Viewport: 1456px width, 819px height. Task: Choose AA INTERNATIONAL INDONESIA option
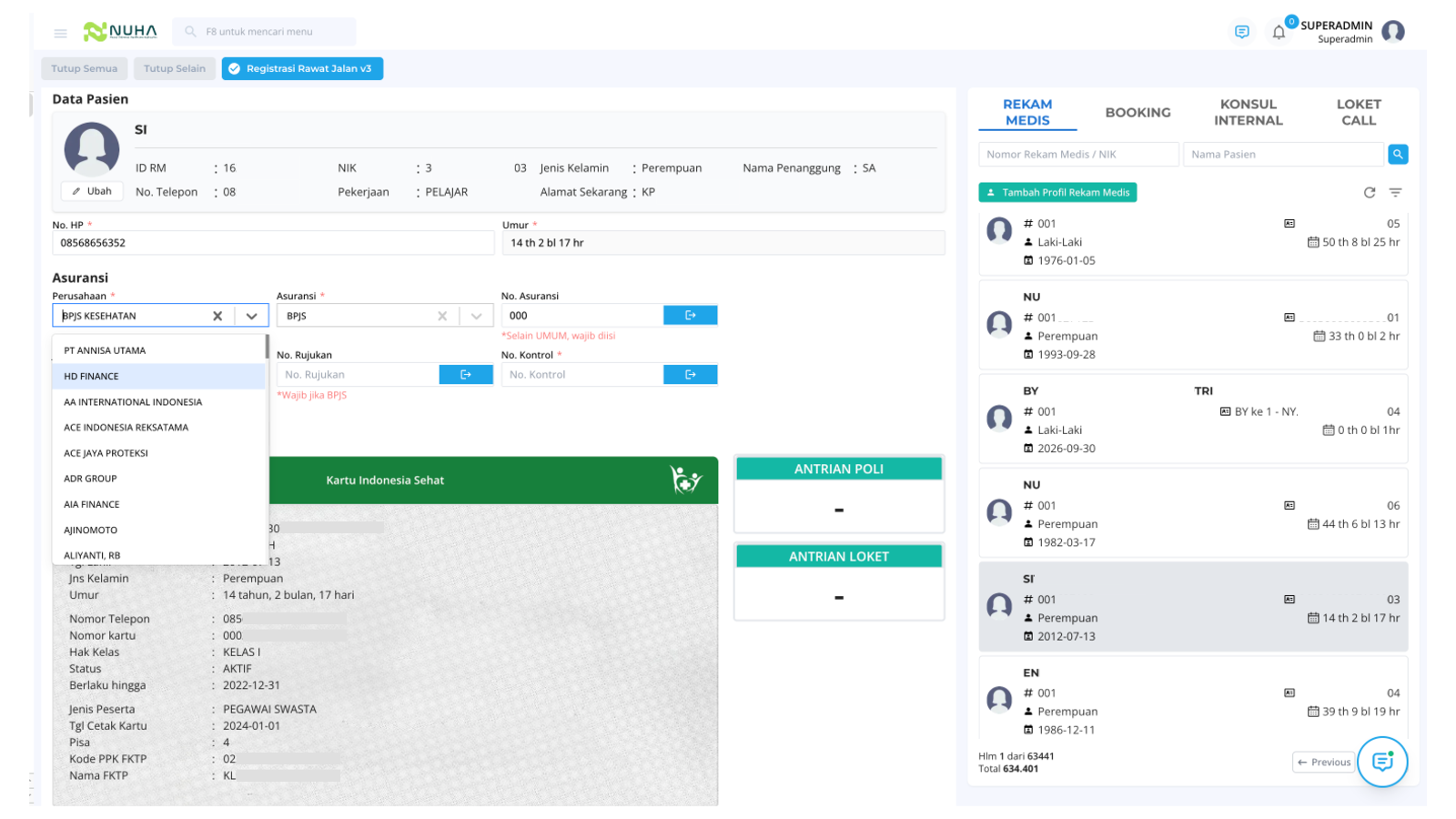(x=159, y=401)
